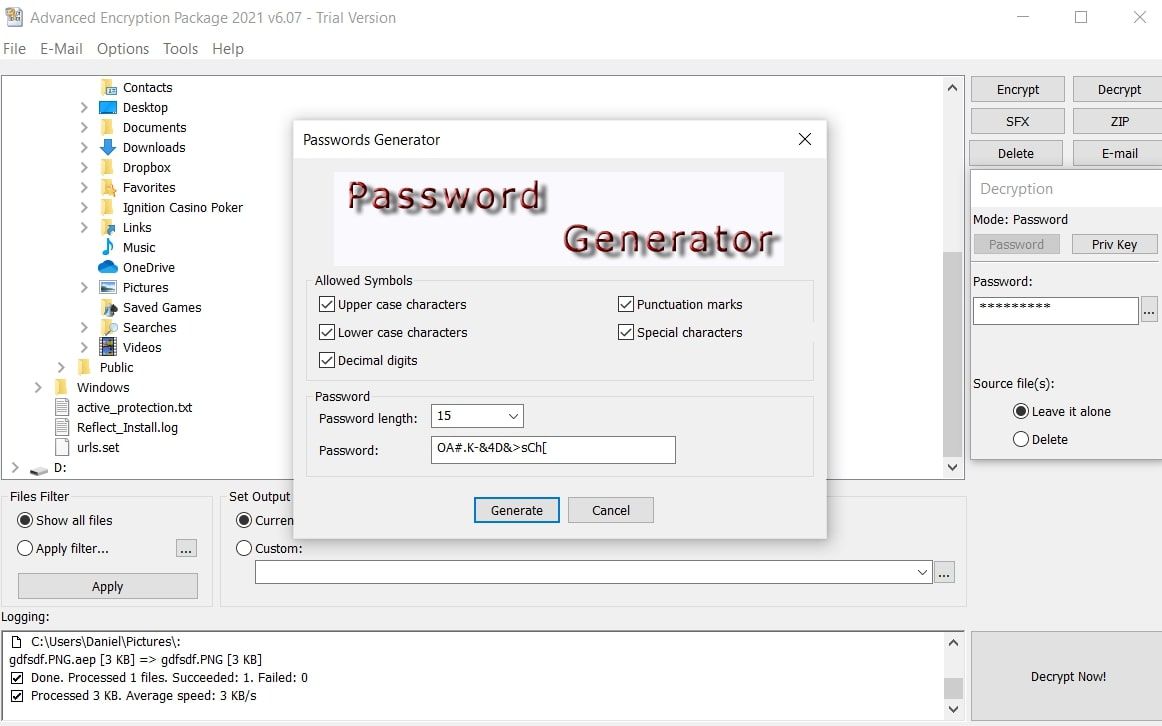Click the Music note icon in sidebar
This screenshot has height=726, width=1162.
(x=108, y=247)
